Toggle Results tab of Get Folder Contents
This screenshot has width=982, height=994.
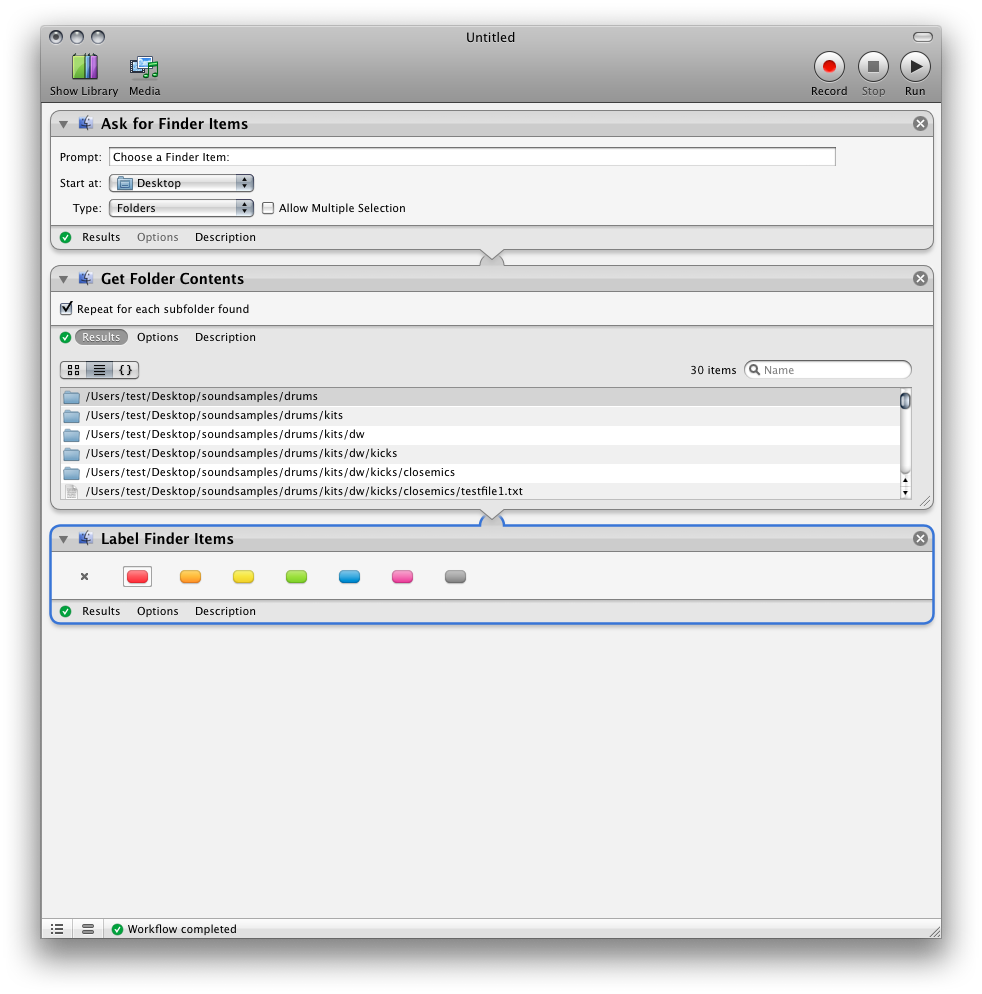[101, 337]
